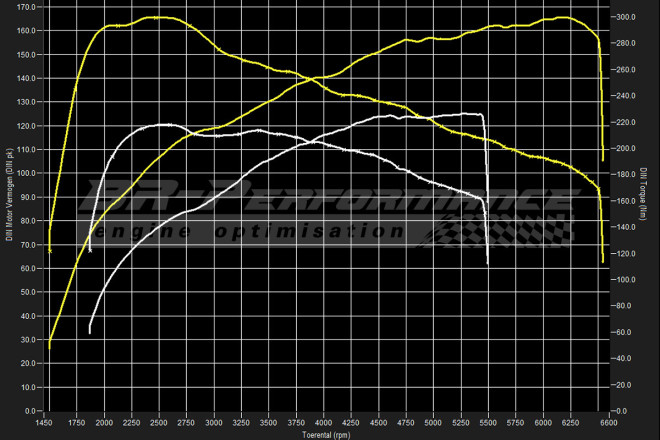The image size is (660, 440).
Task: Click the 200.0 label on the torque axis
Action: tap(624, 149)
